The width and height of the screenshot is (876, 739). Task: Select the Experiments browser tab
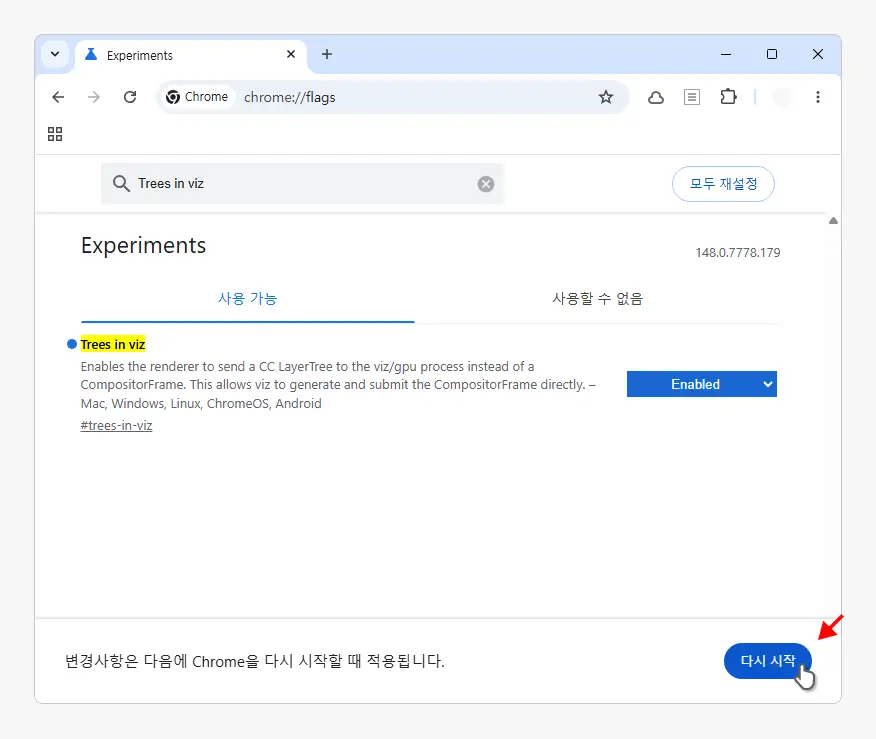coord(190,55)
